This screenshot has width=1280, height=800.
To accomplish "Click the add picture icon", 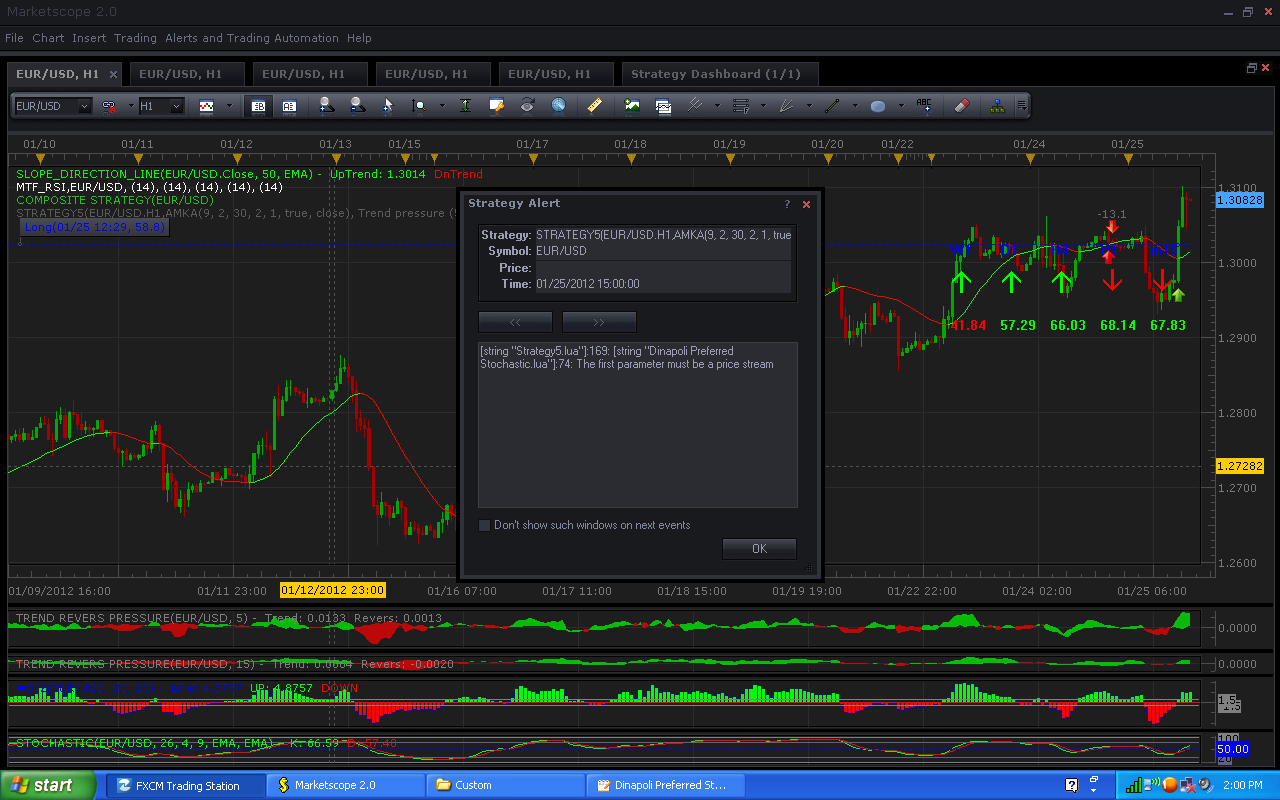I will (x=632, y=105).
